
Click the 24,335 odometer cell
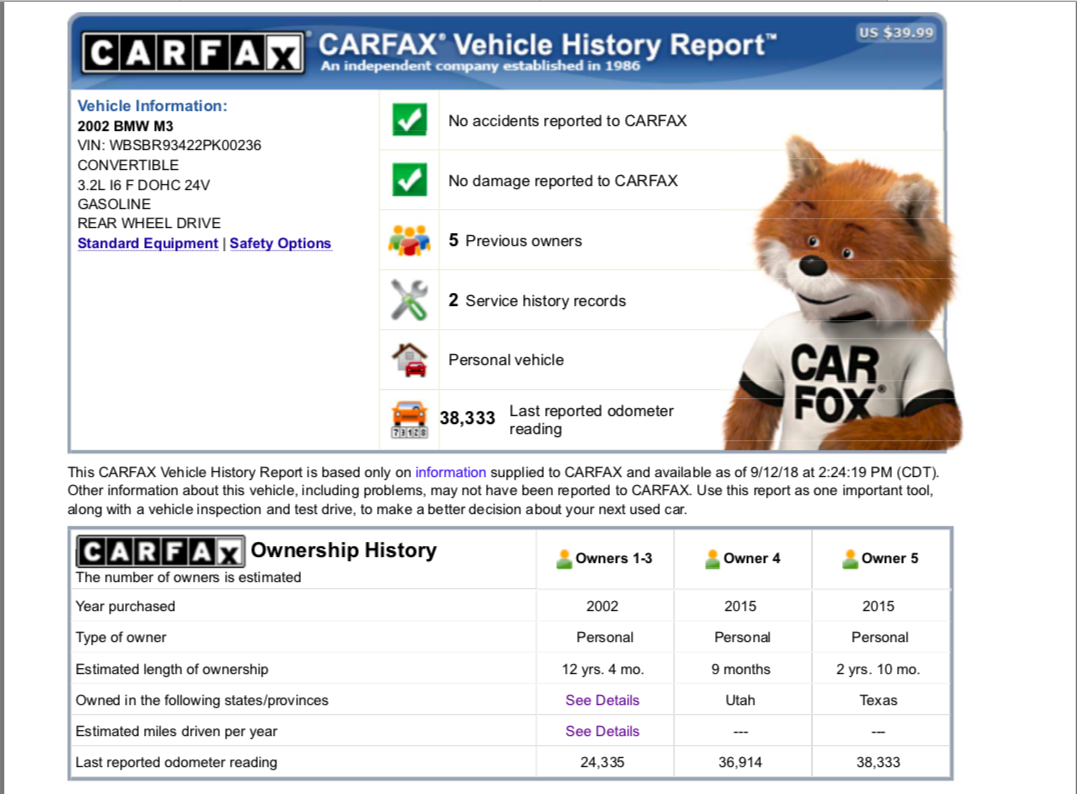click(602, 762)
